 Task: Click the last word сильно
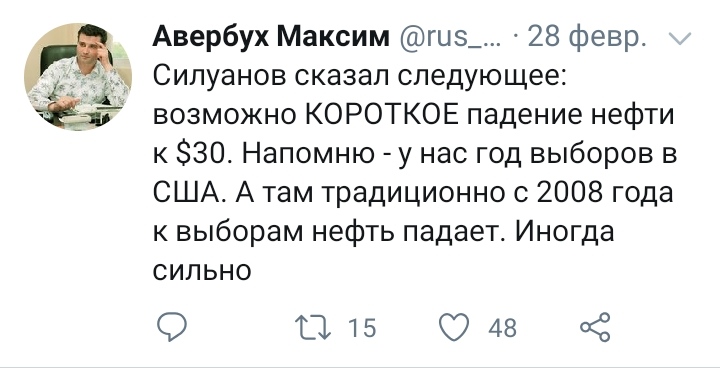pyautogui.click(x=202, y=270)
